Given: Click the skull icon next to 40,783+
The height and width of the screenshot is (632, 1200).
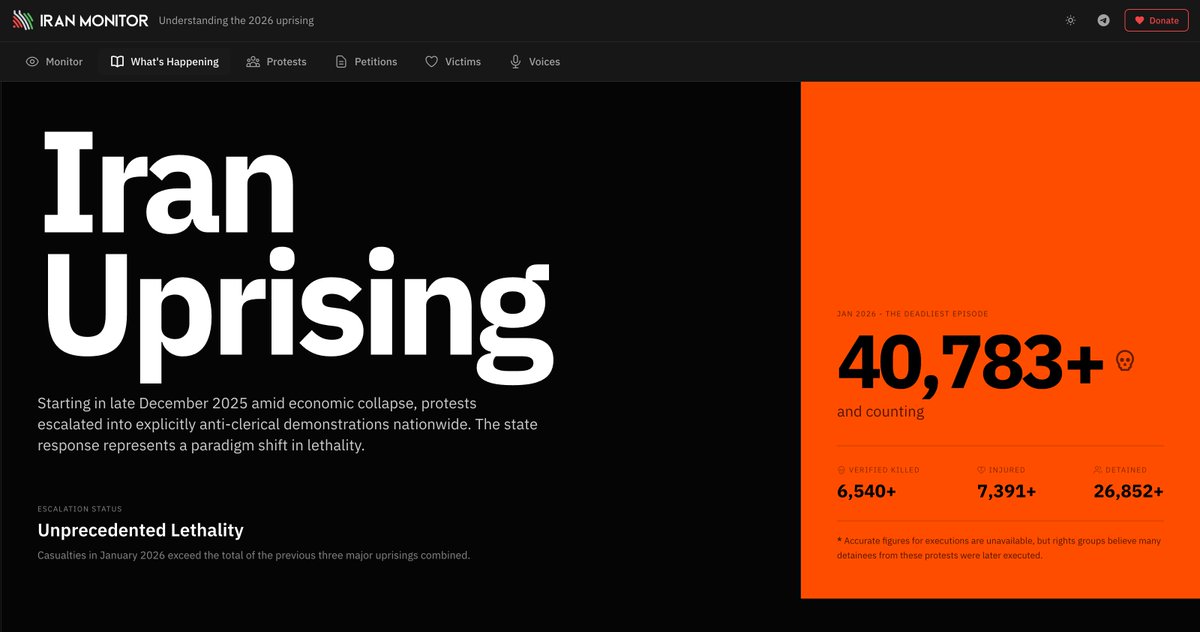Looking at the screenshot, I should pos(1125,360).
